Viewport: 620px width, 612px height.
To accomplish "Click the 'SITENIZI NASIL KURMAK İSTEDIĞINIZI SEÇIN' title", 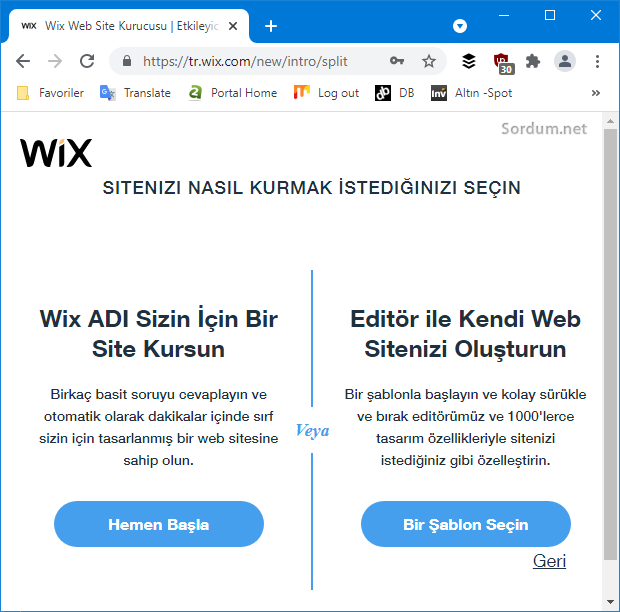I will point(312,187).
